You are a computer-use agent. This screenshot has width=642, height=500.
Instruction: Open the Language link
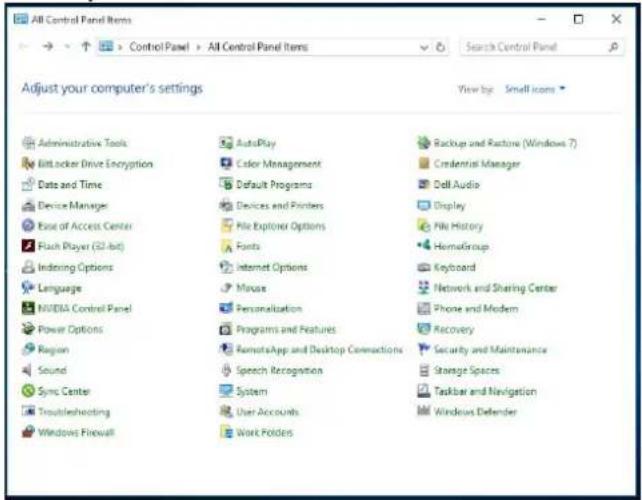(x=60, y=288)
